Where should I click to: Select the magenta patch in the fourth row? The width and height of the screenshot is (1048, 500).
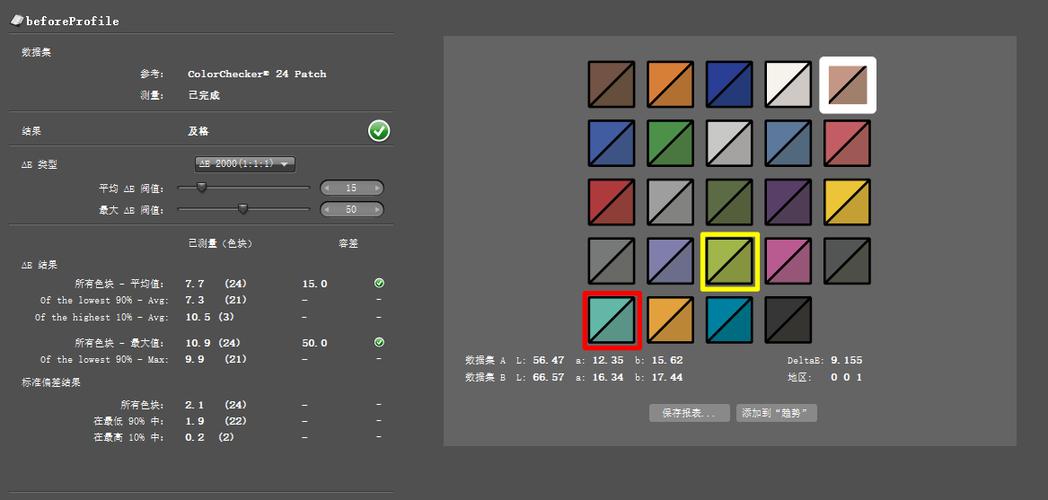coord(788,261)
